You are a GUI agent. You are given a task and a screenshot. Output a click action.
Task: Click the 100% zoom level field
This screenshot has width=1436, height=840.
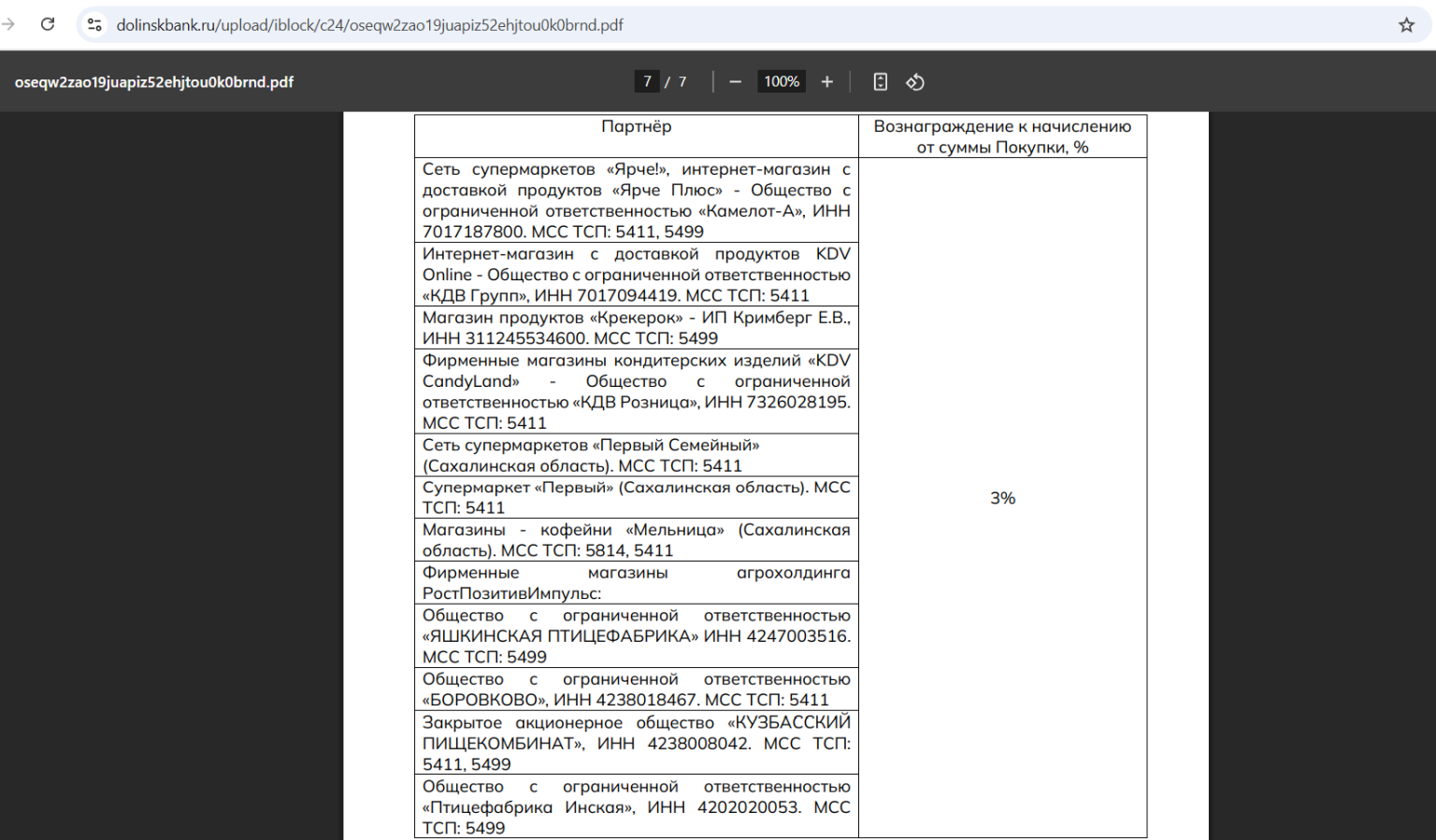[x=781, y=82]
